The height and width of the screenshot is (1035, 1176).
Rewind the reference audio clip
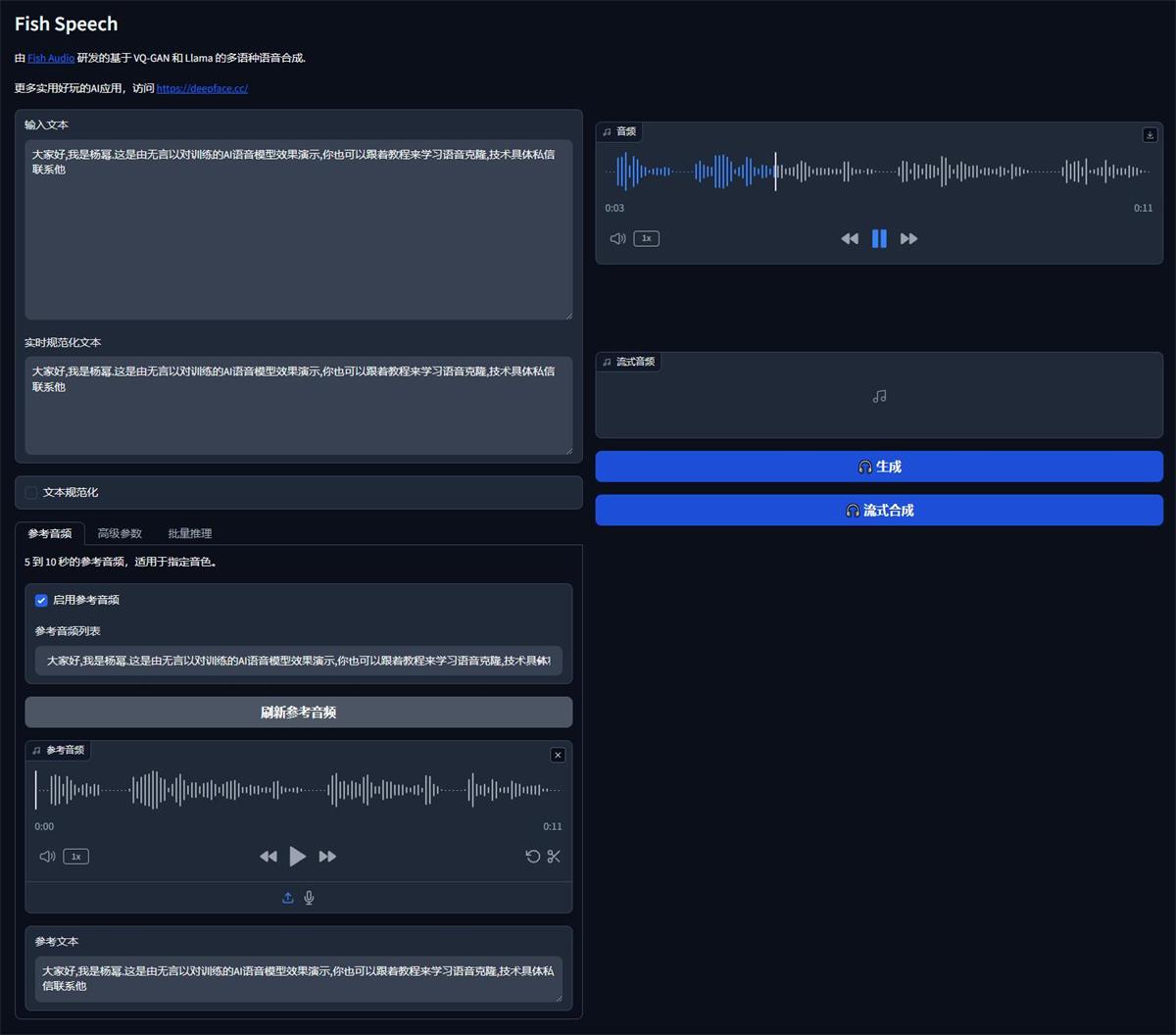point(268,857)
